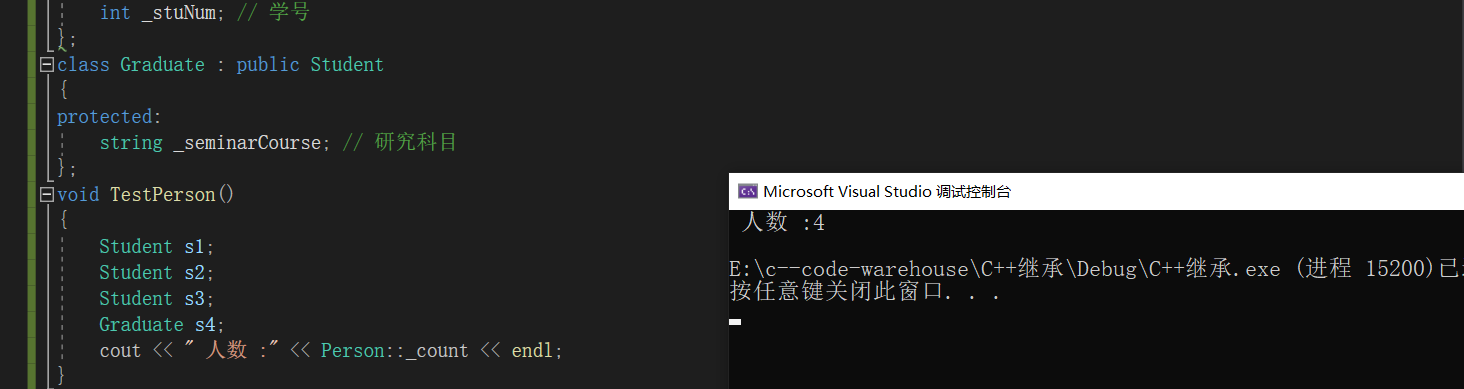Click the console exe path line

[x=1096, y=270]
